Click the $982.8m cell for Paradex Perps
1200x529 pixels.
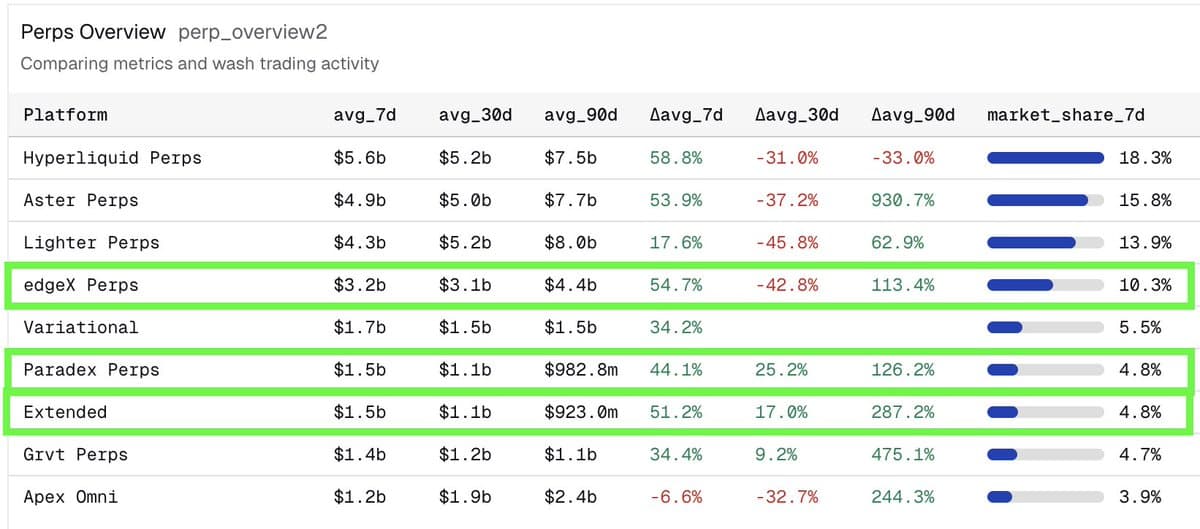[581, 370]
